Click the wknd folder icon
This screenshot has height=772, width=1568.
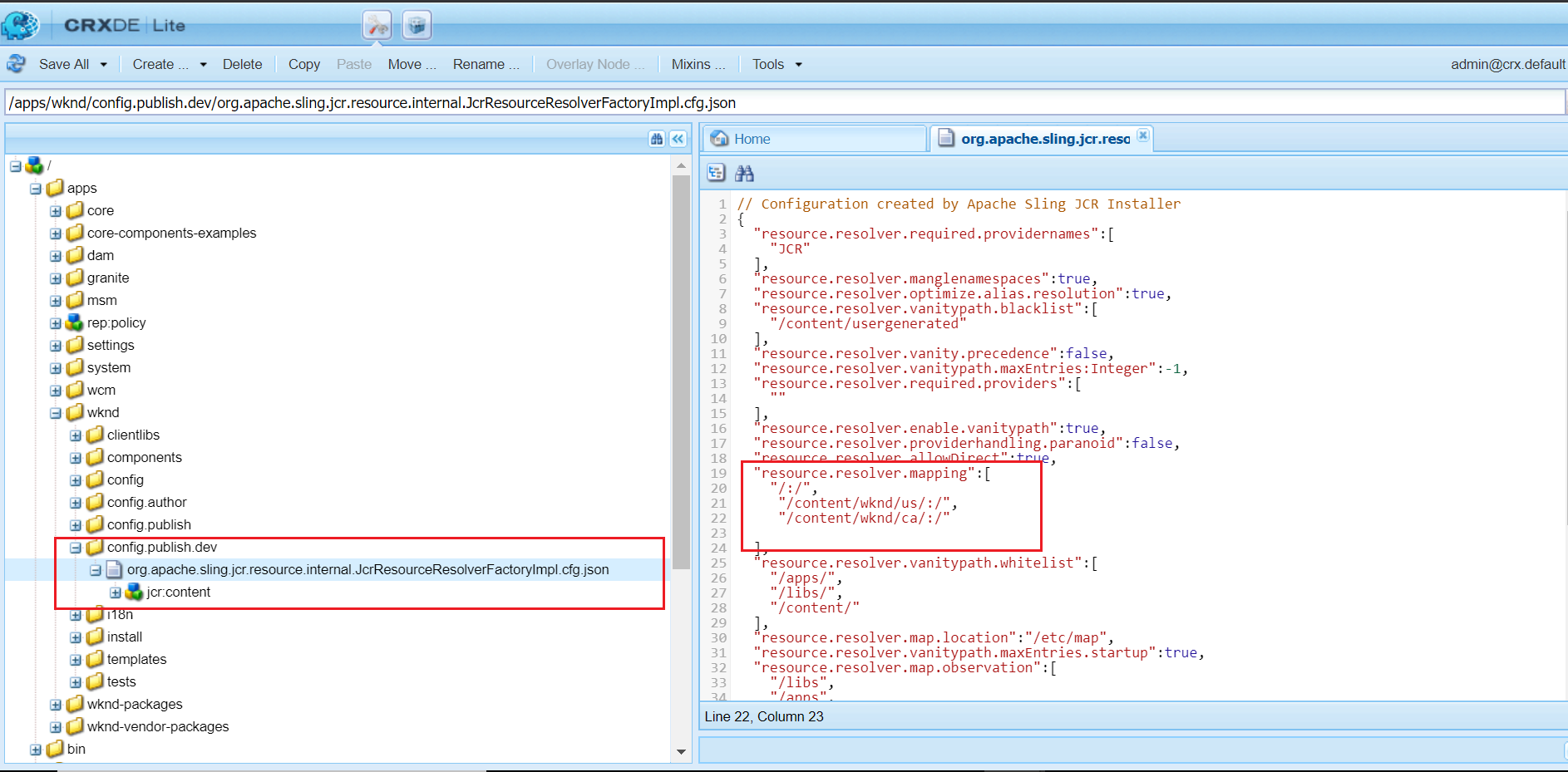tap(76, 412)
